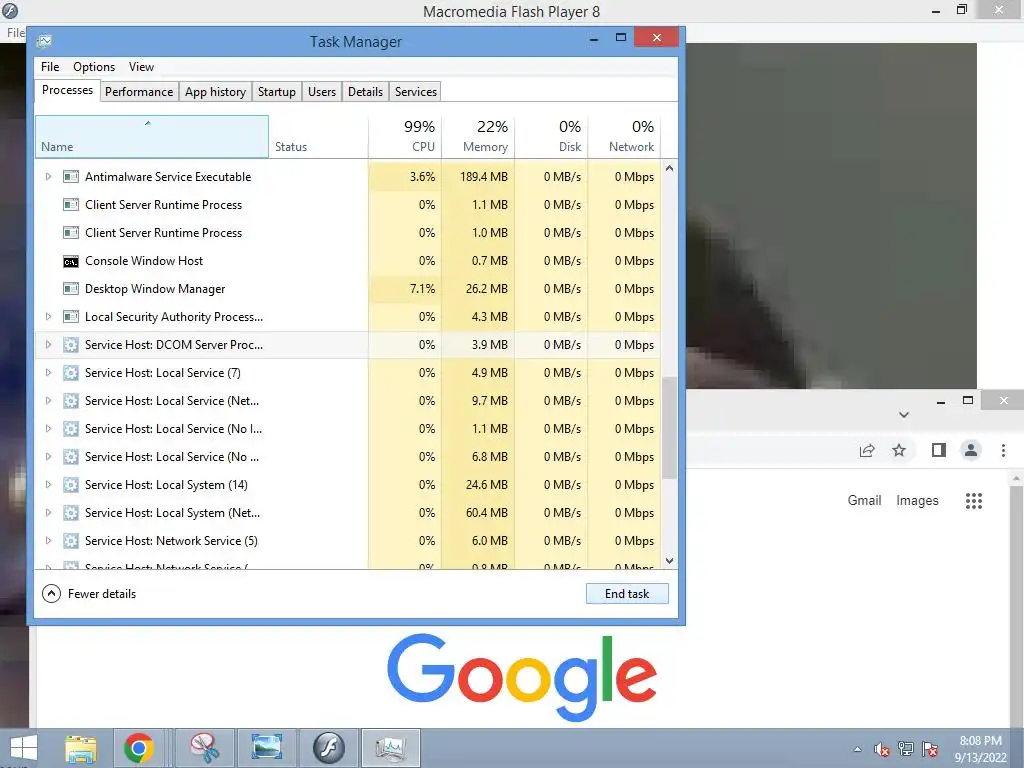Image resolution: width=1024 pixels, height=768 pixels.
Task: Open Flash Player taskbar icon
Action: click(328, 748)
